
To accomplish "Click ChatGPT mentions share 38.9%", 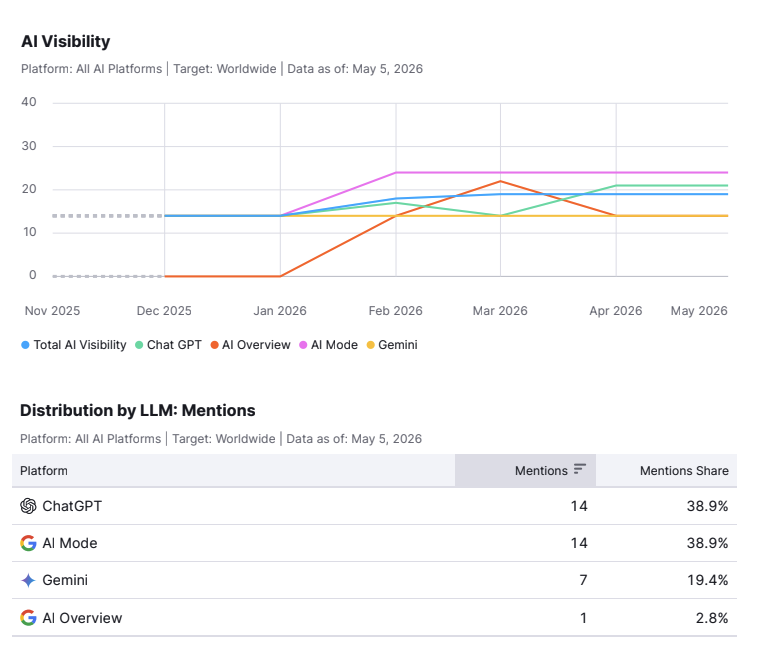I will (x=707, y=506).
